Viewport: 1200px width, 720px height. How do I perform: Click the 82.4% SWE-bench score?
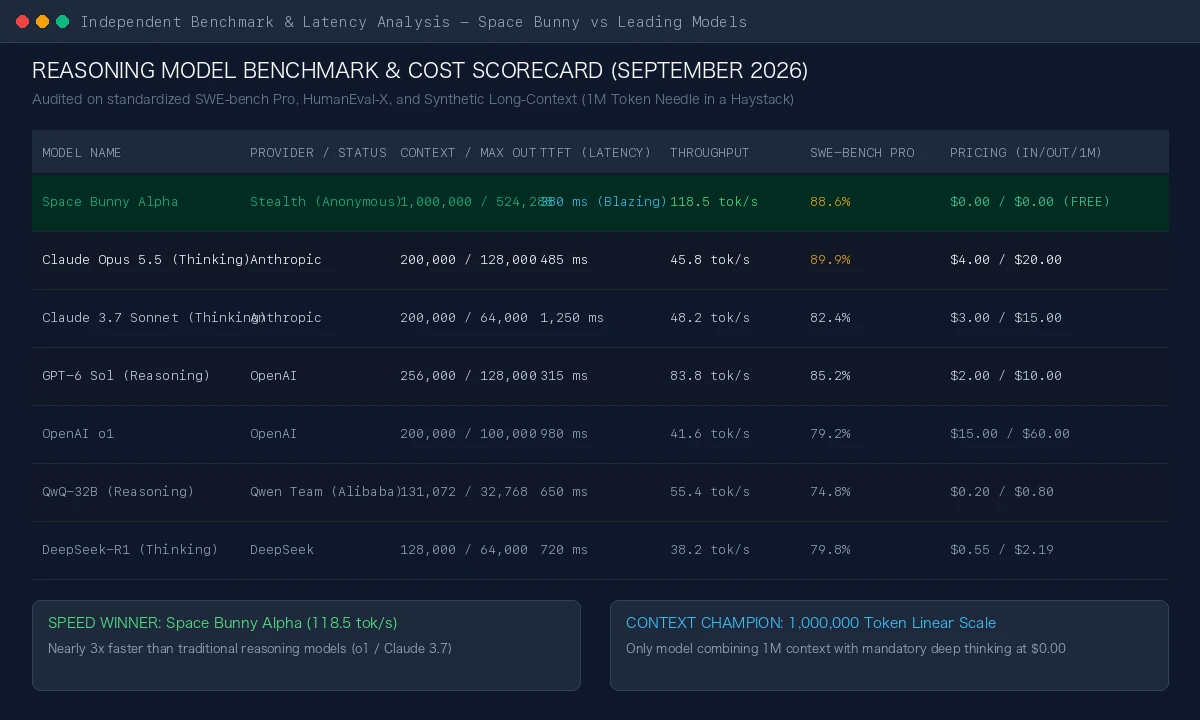pyautogui.click(x=830, y=318)
